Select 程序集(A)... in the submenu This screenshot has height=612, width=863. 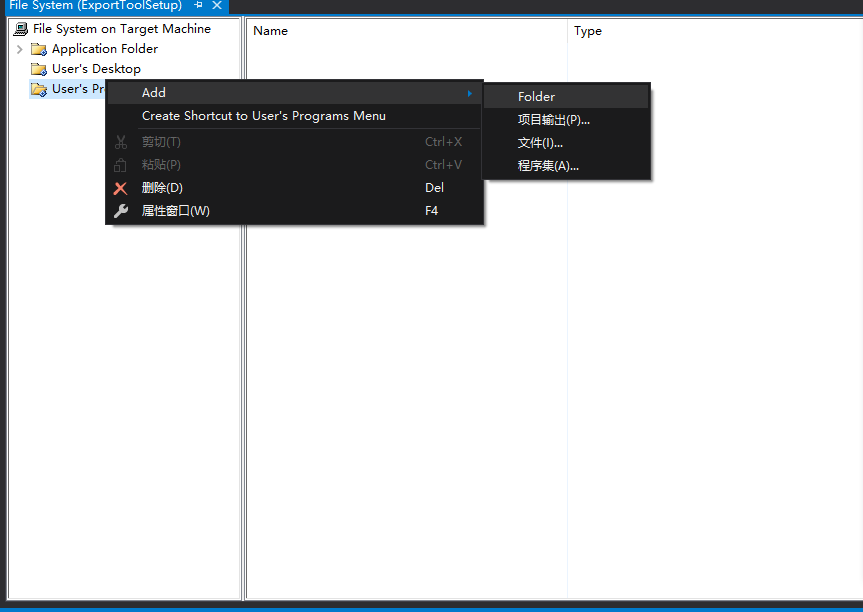(548, 166)
